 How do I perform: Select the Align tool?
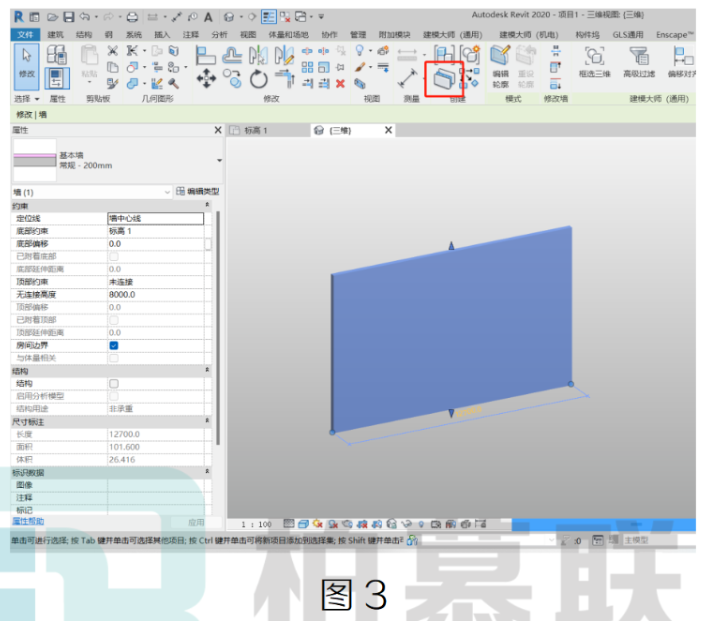(206, 55)
